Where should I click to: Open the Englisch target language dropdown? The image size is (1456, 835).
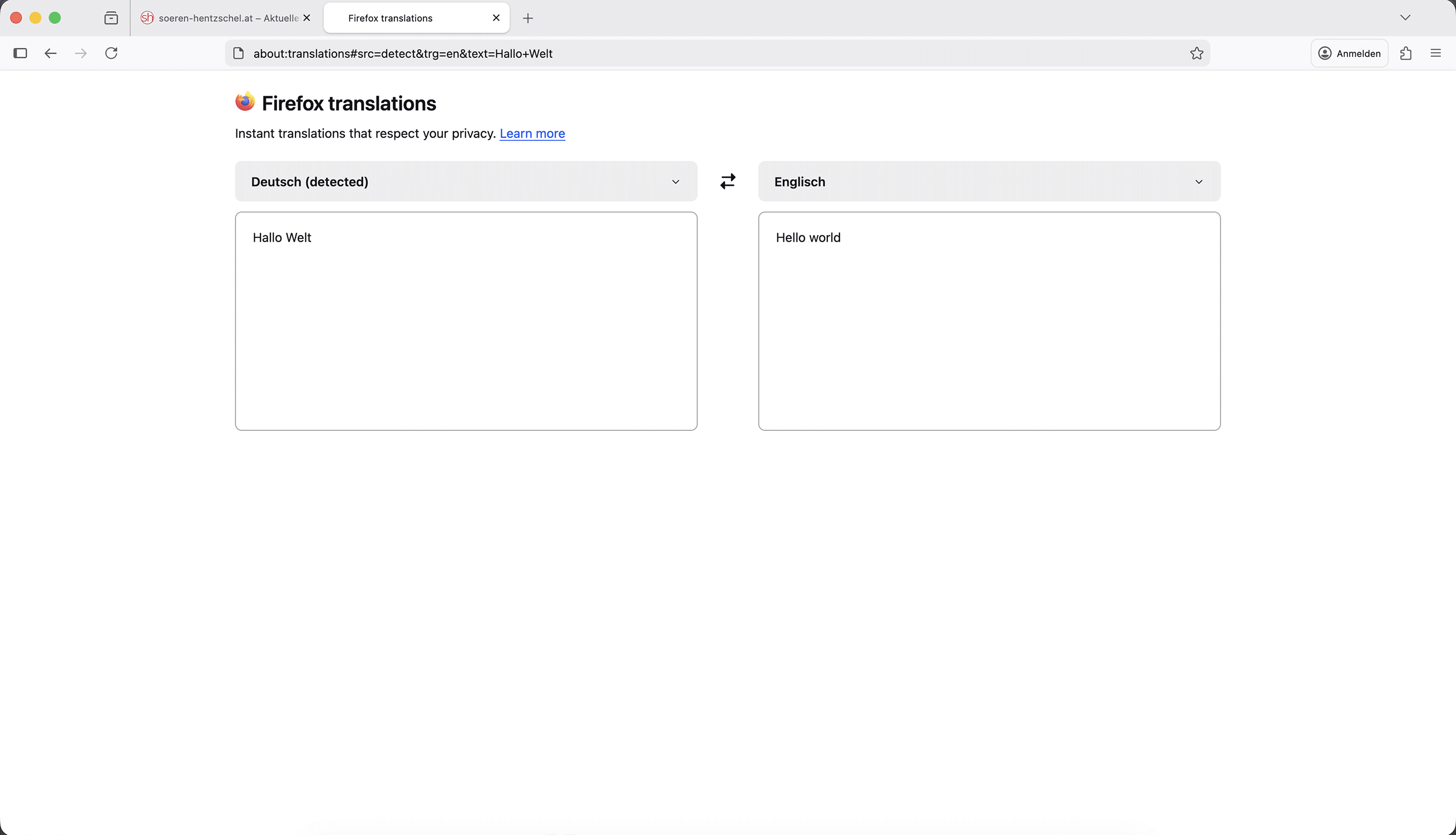(989, 181)
